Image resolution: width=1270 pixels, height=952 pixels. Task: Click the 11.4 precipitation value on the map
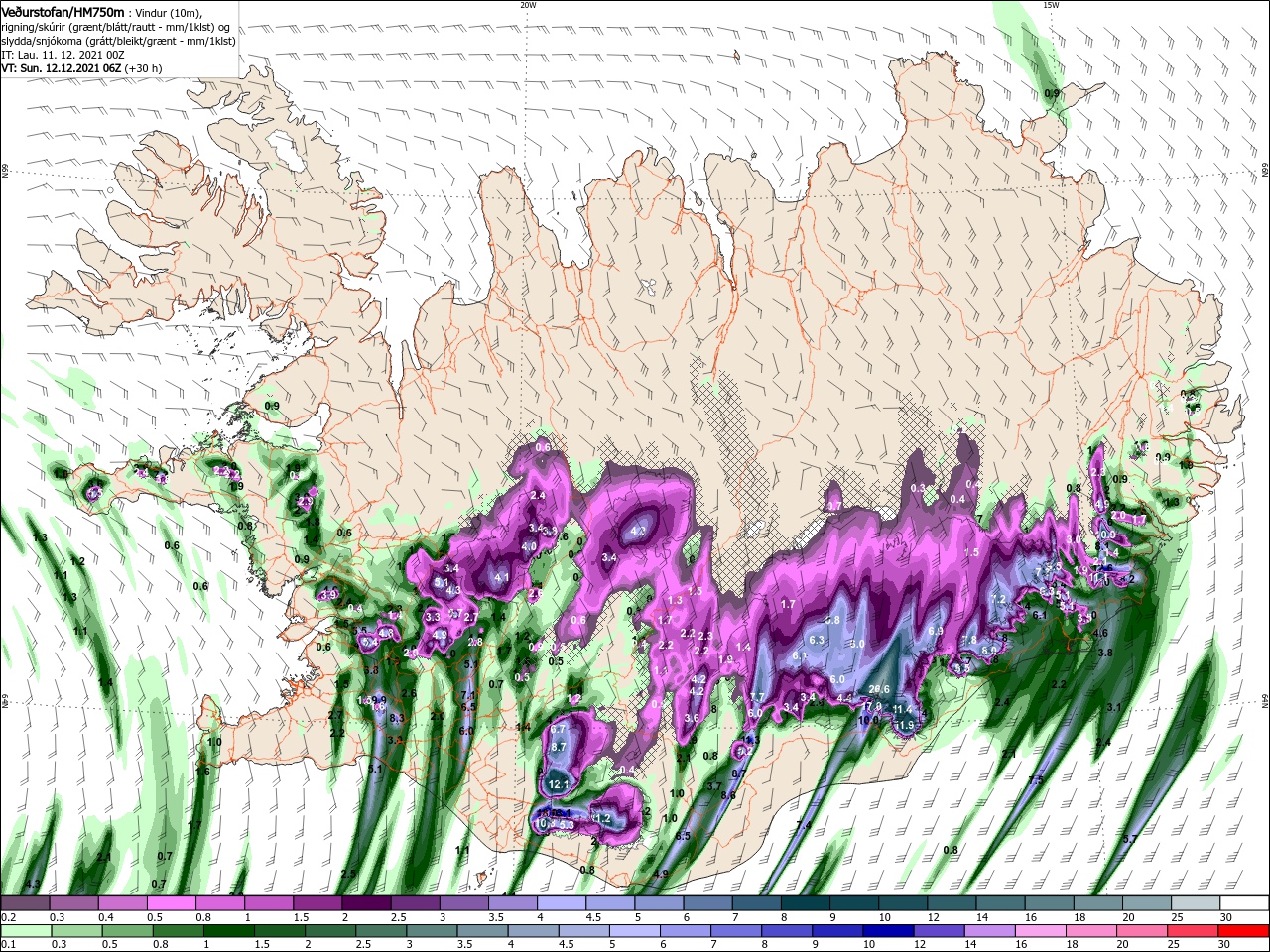pyautogui.click(x=902, y=709)
